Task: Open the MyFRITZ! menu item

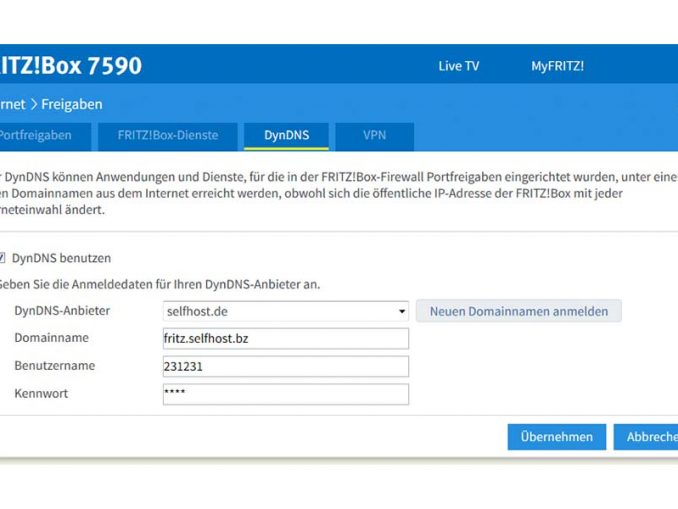Action: (557, 66)
